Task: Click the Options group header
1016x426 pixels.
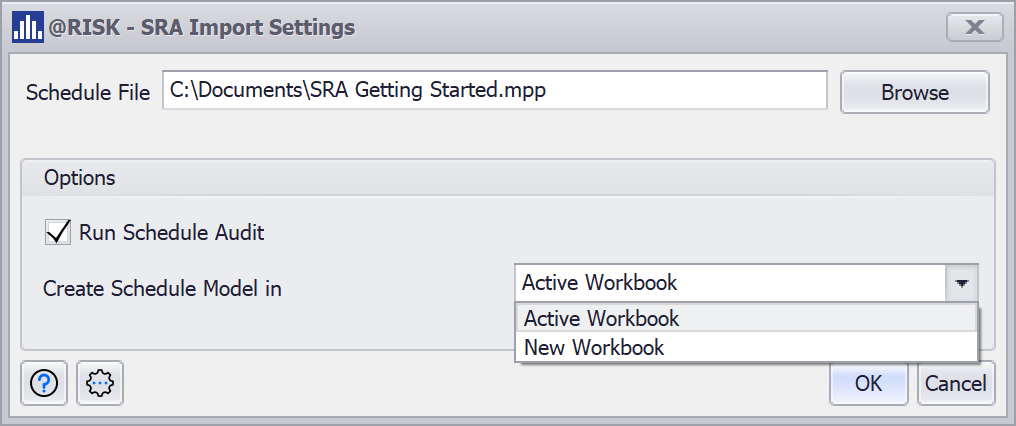Action: [x=79, y=178]
